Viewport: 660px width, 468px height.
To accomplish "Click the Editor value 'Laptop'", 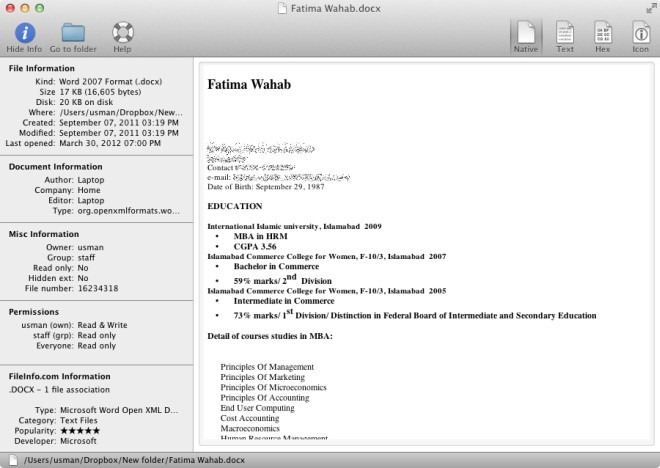I will point(91,200).
